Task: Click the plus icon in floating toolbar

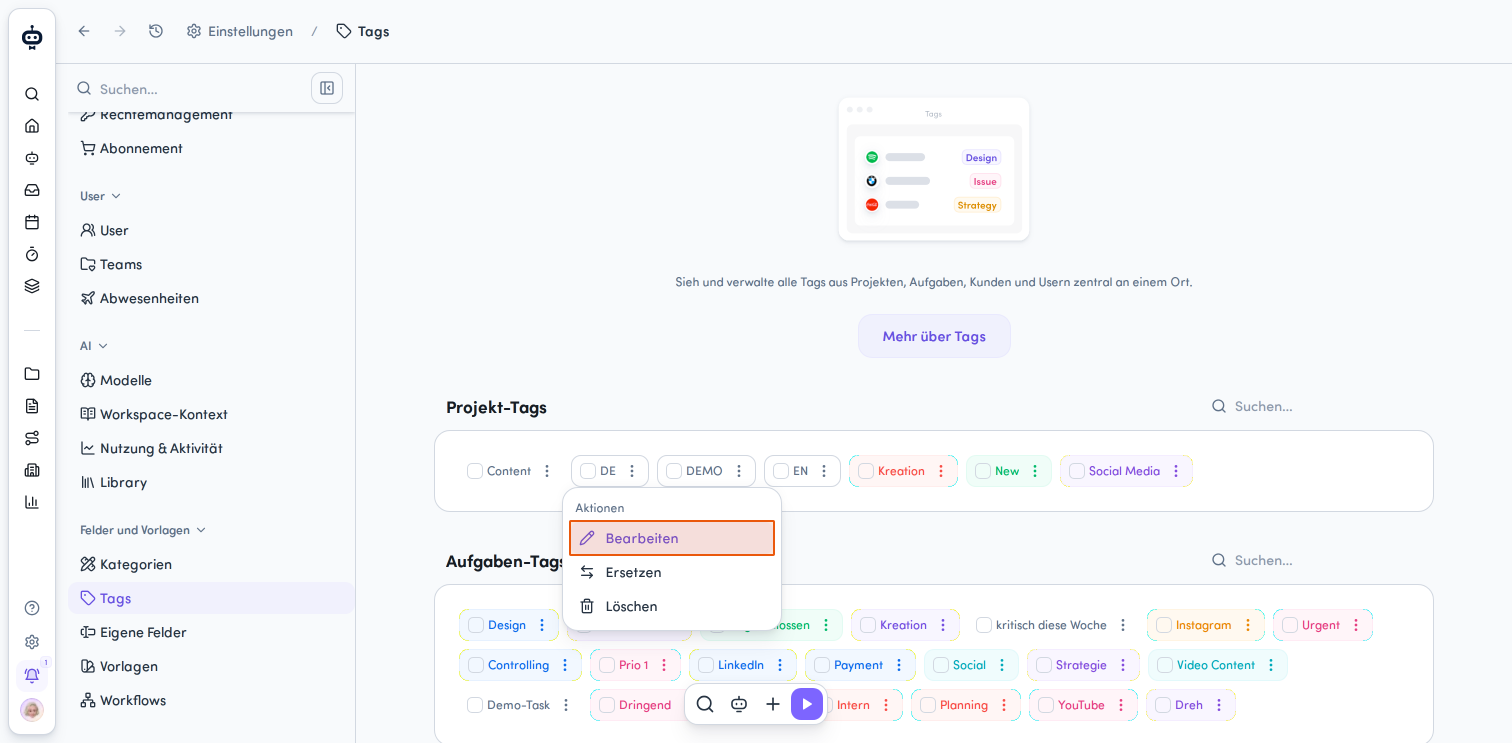Action: point(773,704)
